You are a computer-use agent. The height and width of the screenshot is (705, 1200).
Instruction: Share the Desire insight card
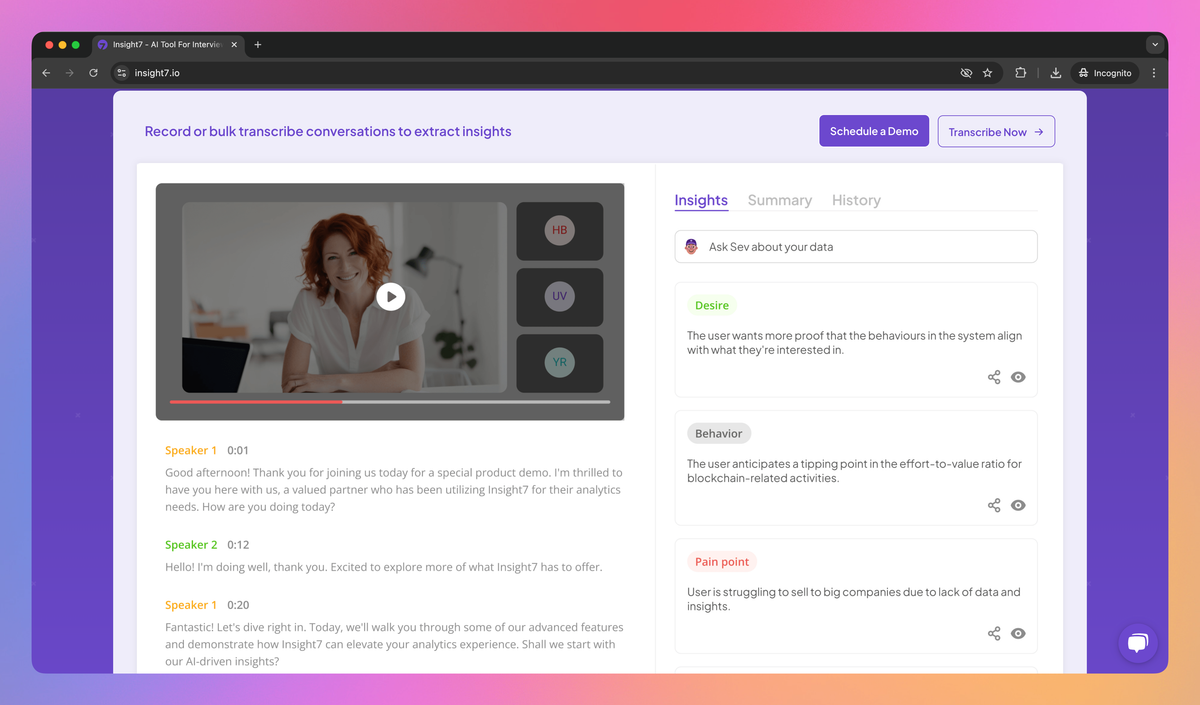click(x=994, y=377)
